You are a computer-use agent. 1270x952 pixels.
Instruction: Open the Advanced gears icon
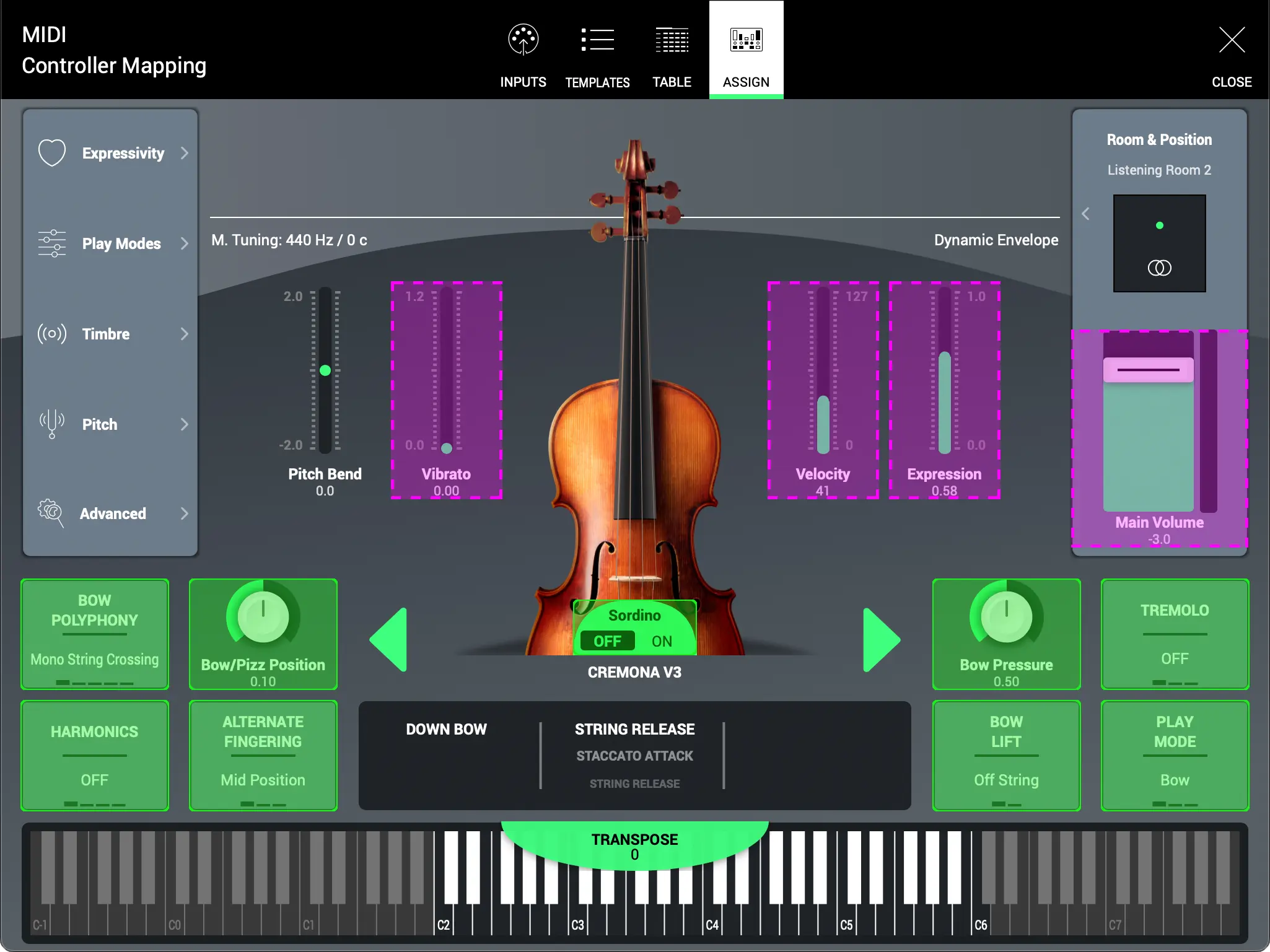pyautogui.click(x=52, y=513)
